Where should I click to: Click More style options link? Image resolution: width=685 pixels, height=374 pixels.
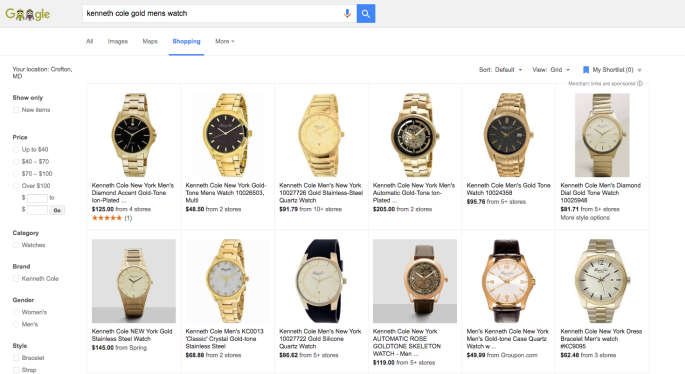(585, 218)
